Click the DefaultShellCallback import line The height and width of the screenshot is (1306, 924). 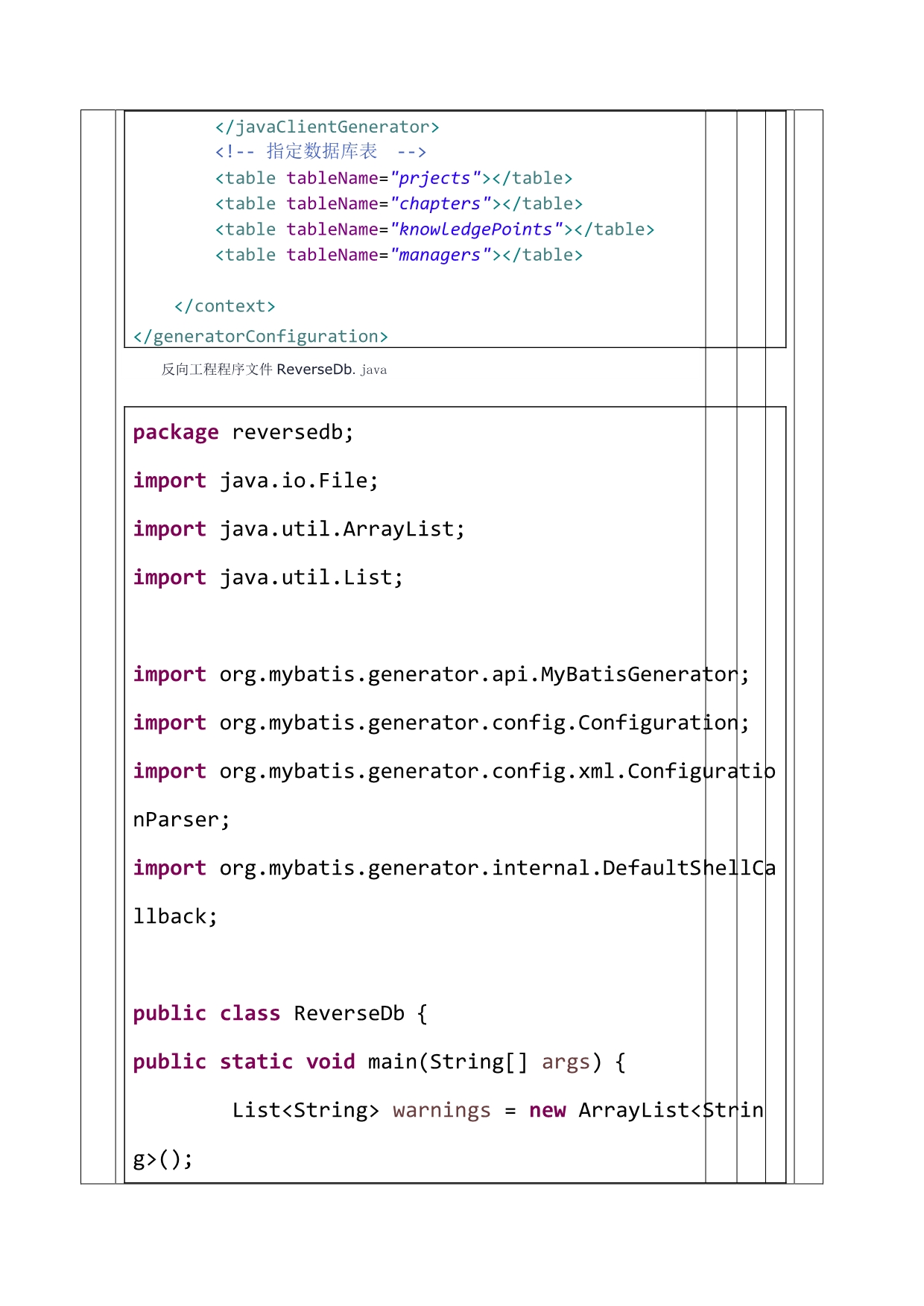click(454, 869)
